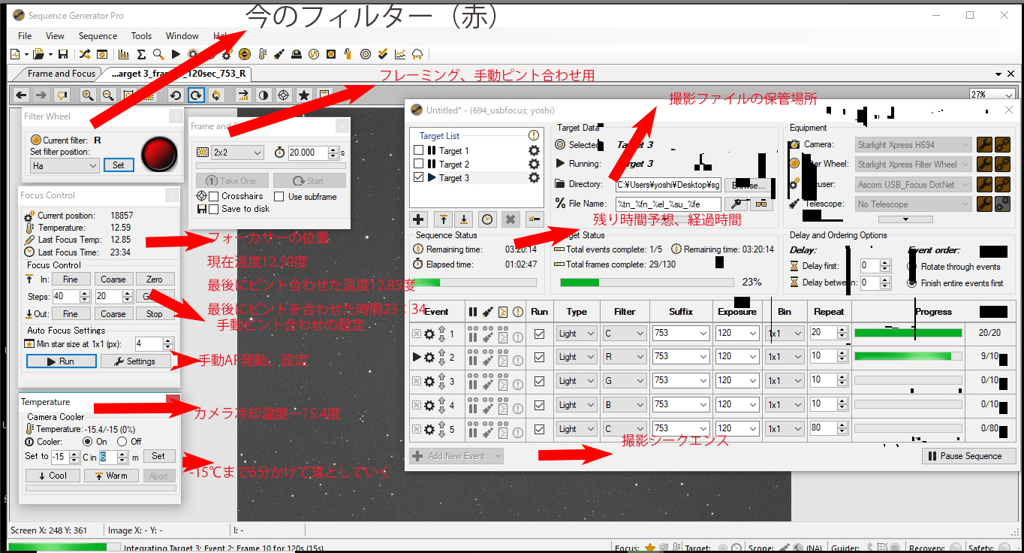
Task: Open settings gear for Target 1
Action: click(534, 151)
